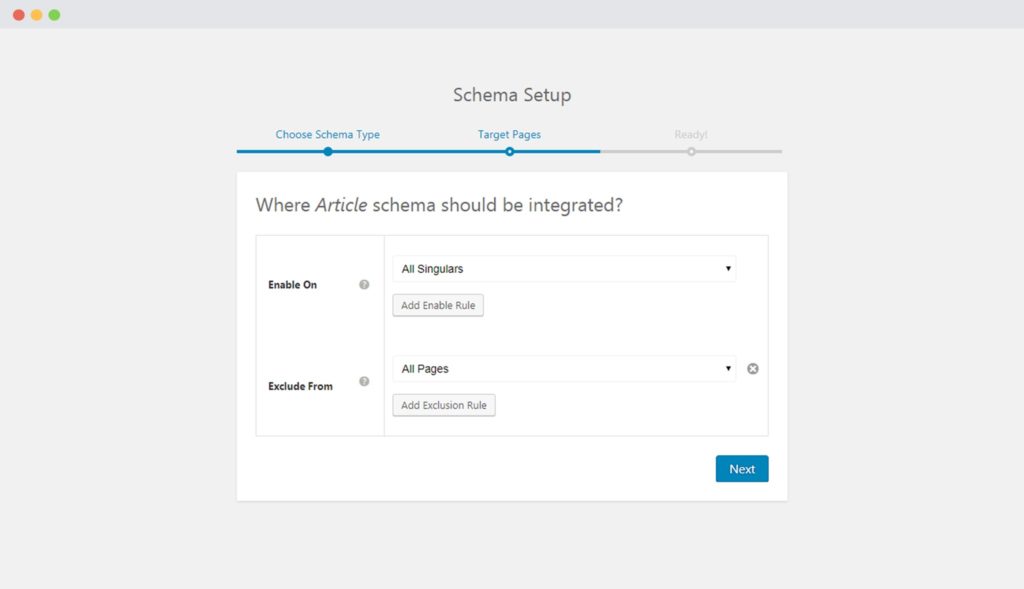
Task: Click the Ready! step label
Action: tap(692, 133)
